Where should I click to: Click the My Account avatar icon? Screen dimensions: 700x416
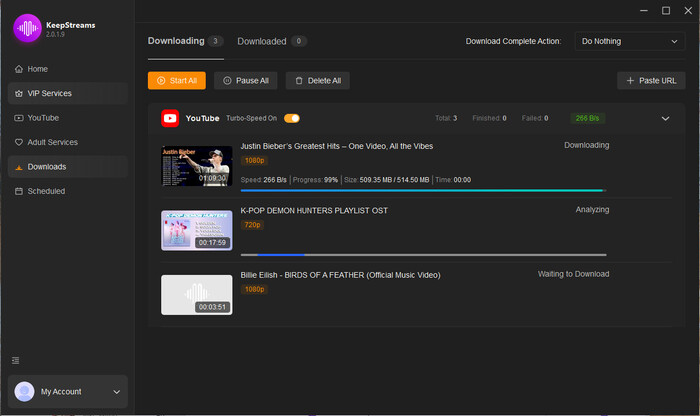tap(25, 391)
